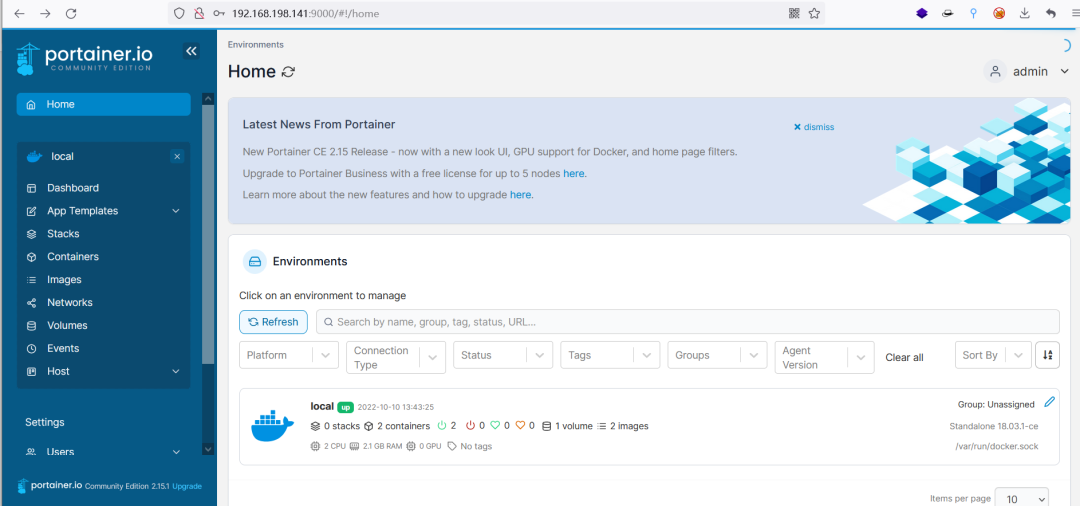Toggle the sort order icon button
Viewport: 1080px width, 506px height.
click(1047, 355)
